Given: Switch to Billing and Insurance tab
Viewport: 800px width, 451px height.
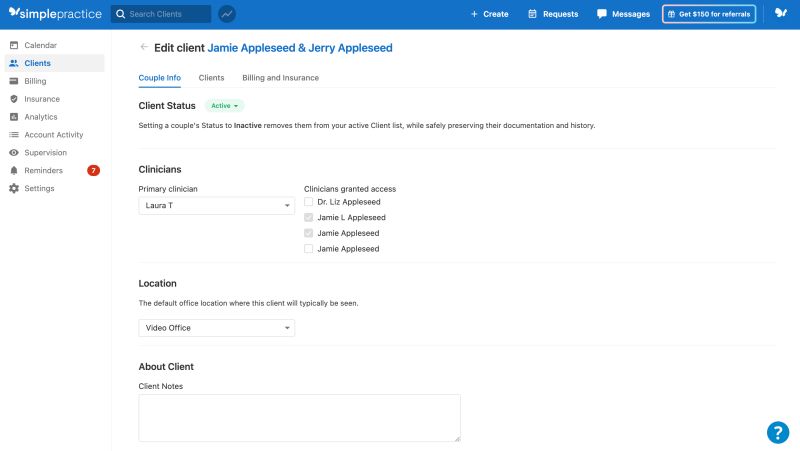Looking at the screenshot, I should (281, 78).
